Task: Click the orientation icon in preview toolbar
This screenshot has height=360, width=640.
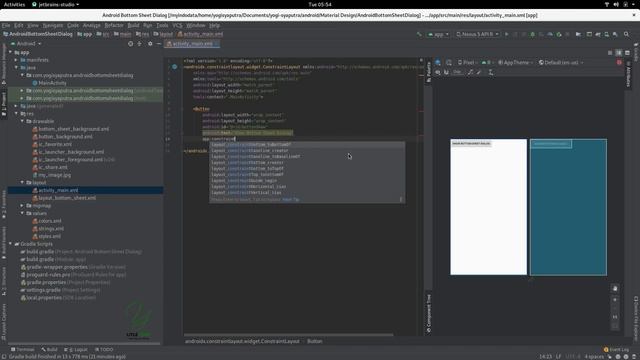Action: [x=449, y=62]
